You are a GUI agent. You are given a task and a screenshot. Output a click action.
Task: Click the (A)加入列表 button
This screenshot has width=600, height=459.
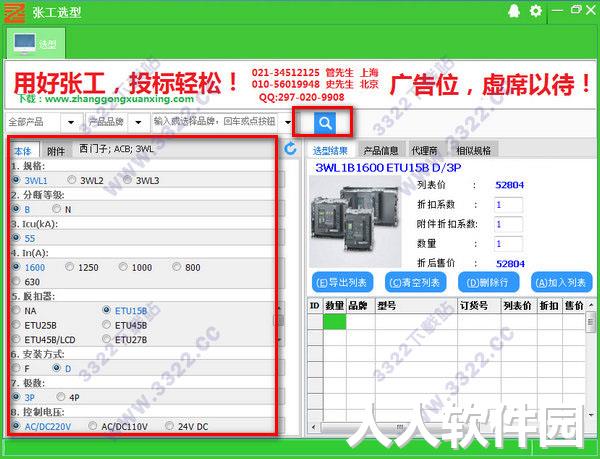click(561, 282)
